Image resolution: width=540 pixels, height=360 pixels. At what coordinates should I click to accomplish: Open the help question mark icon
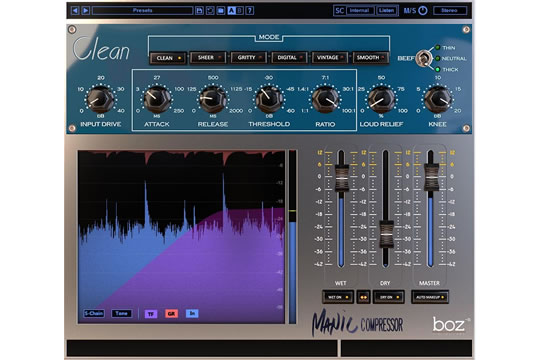pos(250,11)
